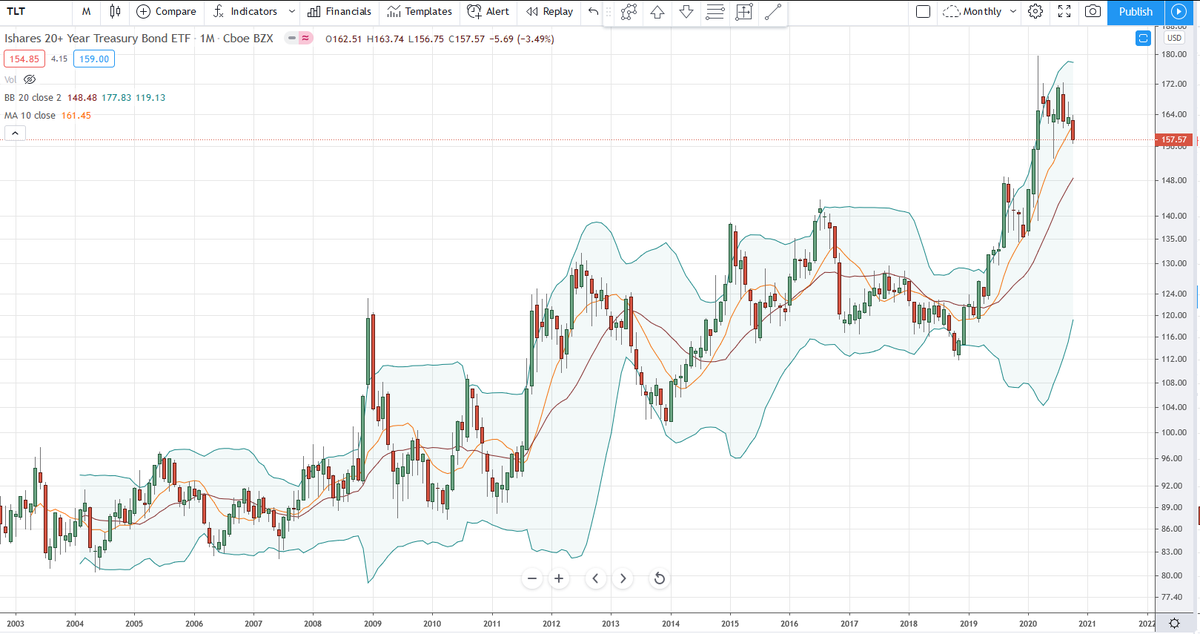
Task: Select the measure grid tool in favorites
Action: pyautogui.click(x=744, y=13)
